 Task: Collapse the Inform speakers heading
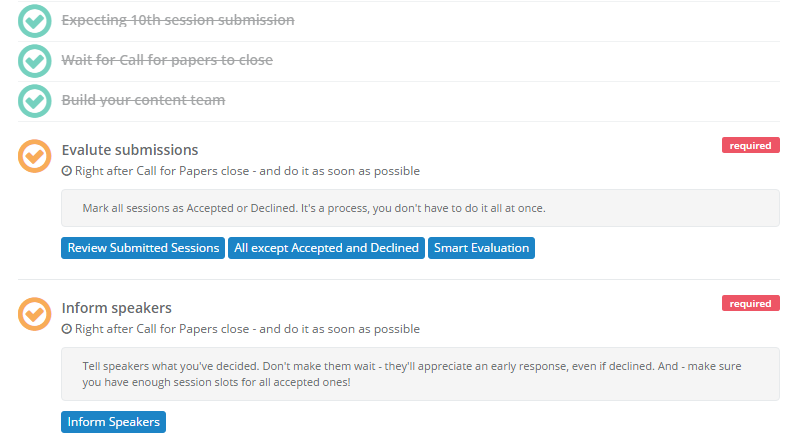coord(117,308)
